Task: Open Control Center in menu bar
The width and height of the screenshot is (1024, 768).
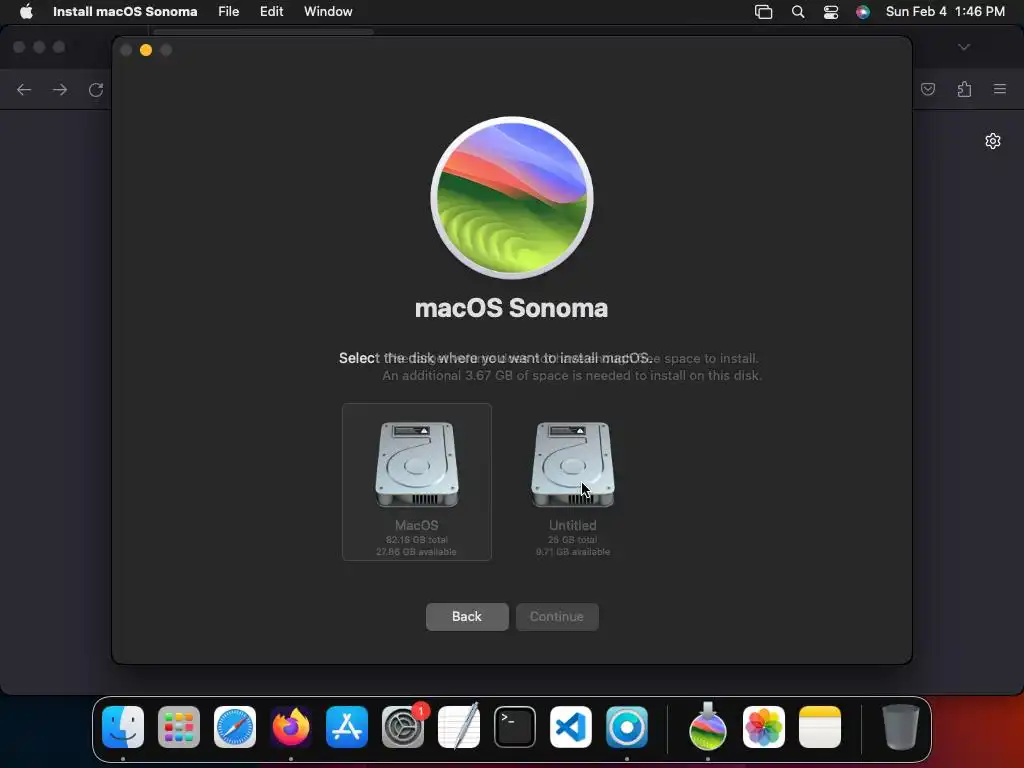Action: point(831,12)
